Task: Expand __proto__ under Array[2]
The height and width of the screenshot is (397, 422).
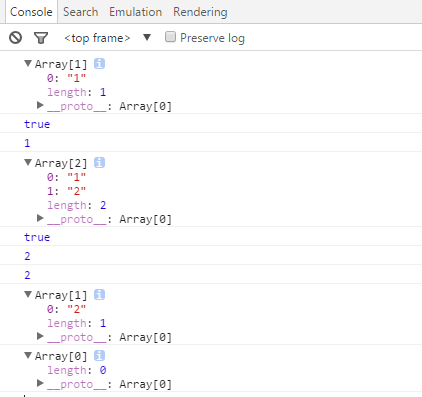Action: click(x=40, y=218)
